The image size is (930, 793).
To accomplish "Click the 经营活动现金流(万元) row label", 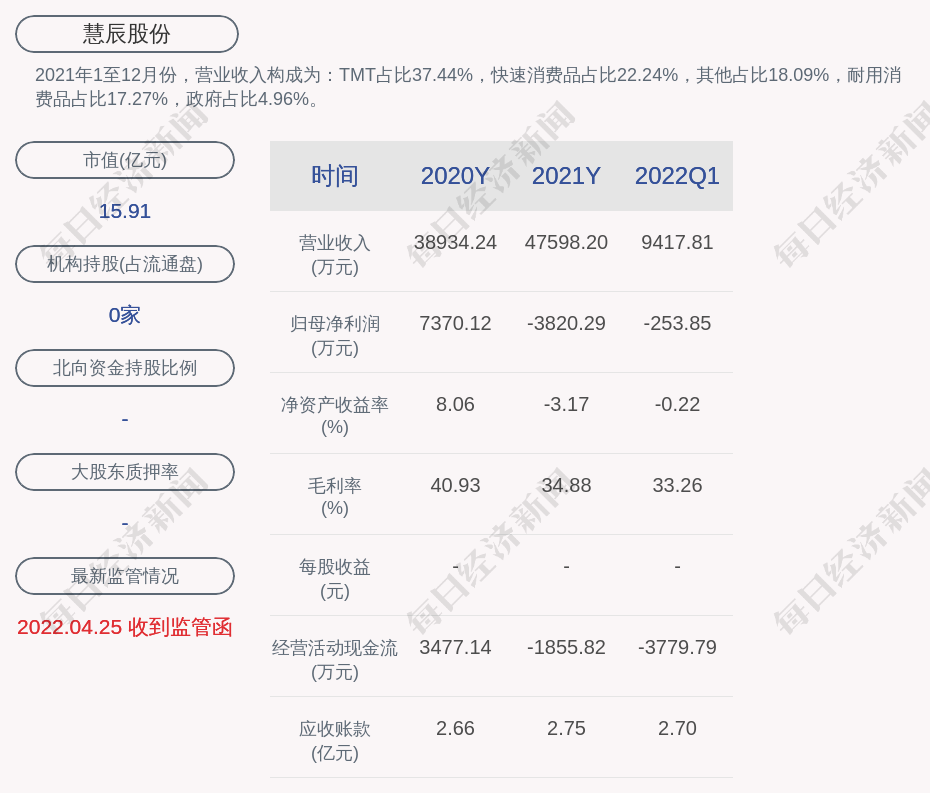I will 335,660.
